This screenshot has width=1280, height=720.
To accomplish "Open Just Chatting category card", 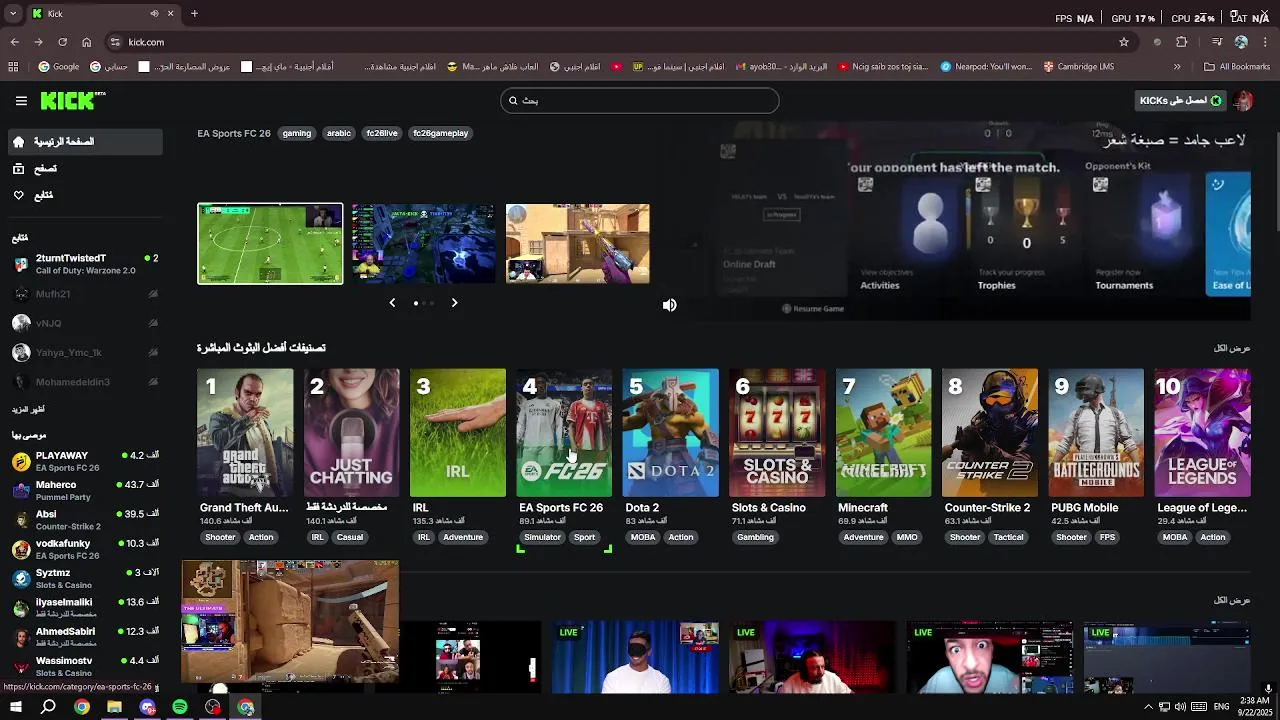I will click(x=351, y=433).
